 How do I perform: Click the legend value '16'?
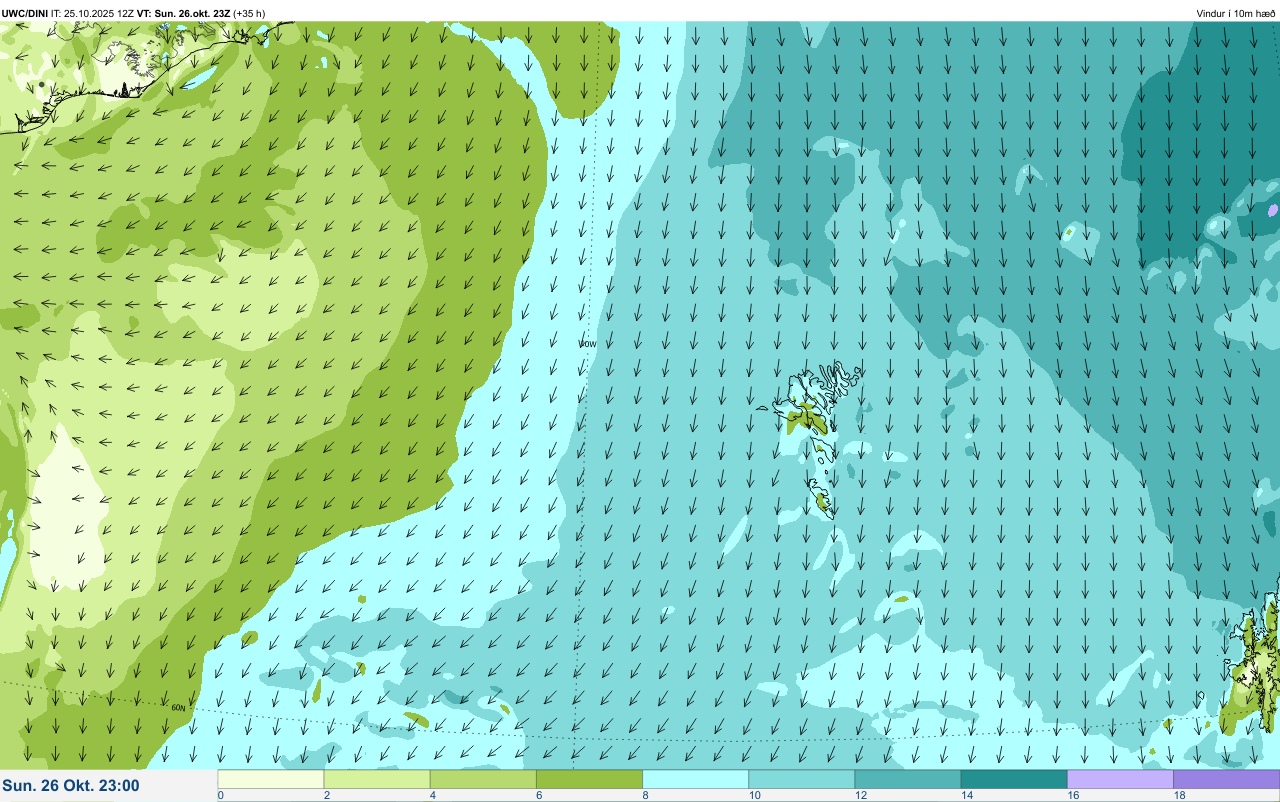coord(1071,795)
